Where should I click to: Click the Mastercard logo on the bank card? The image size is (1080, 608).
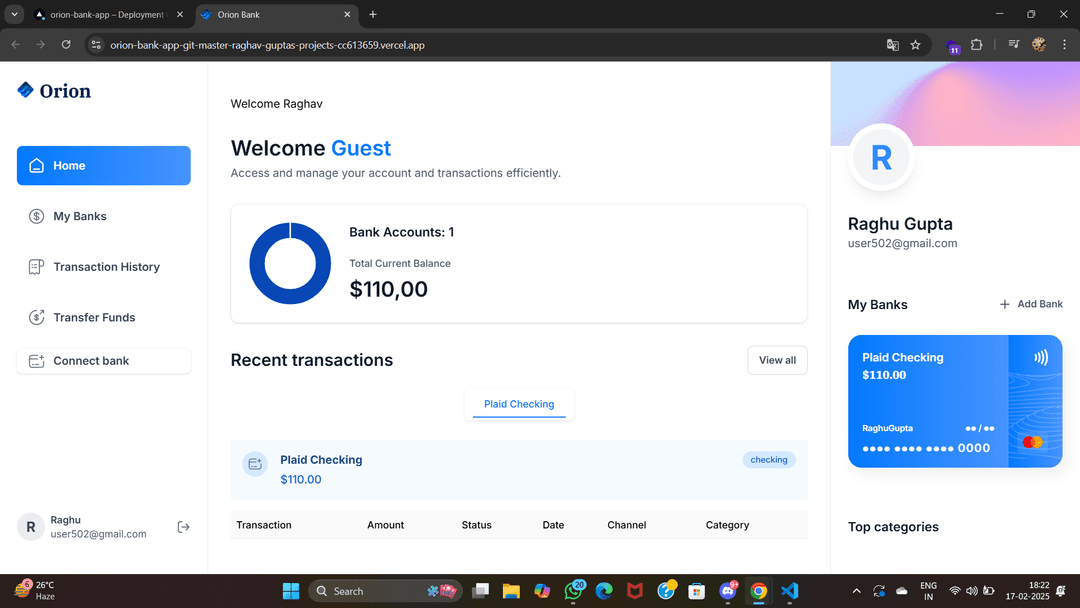pos(1032,440)
